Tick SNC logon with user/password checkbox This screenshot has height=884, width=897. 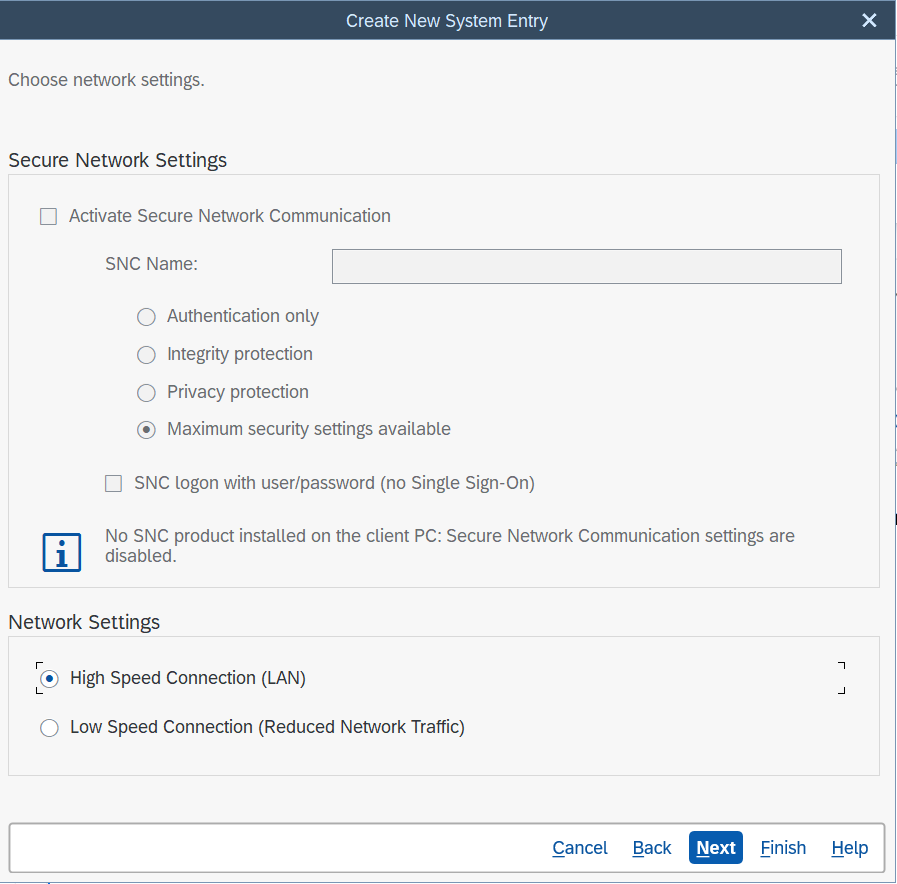click(114, 484)
